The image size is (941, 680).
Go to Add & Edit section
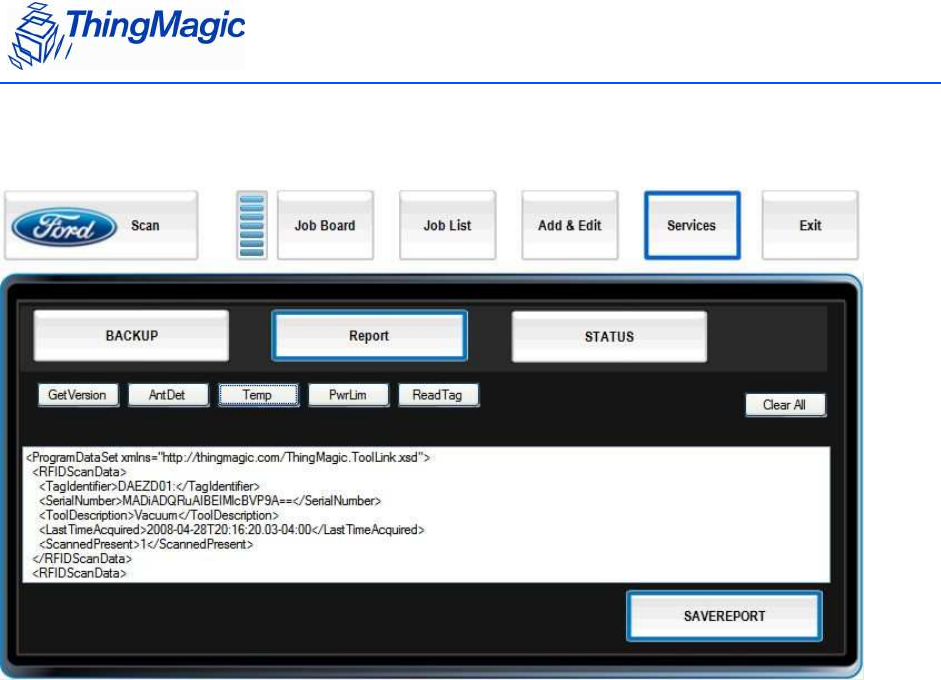[570, 226]
